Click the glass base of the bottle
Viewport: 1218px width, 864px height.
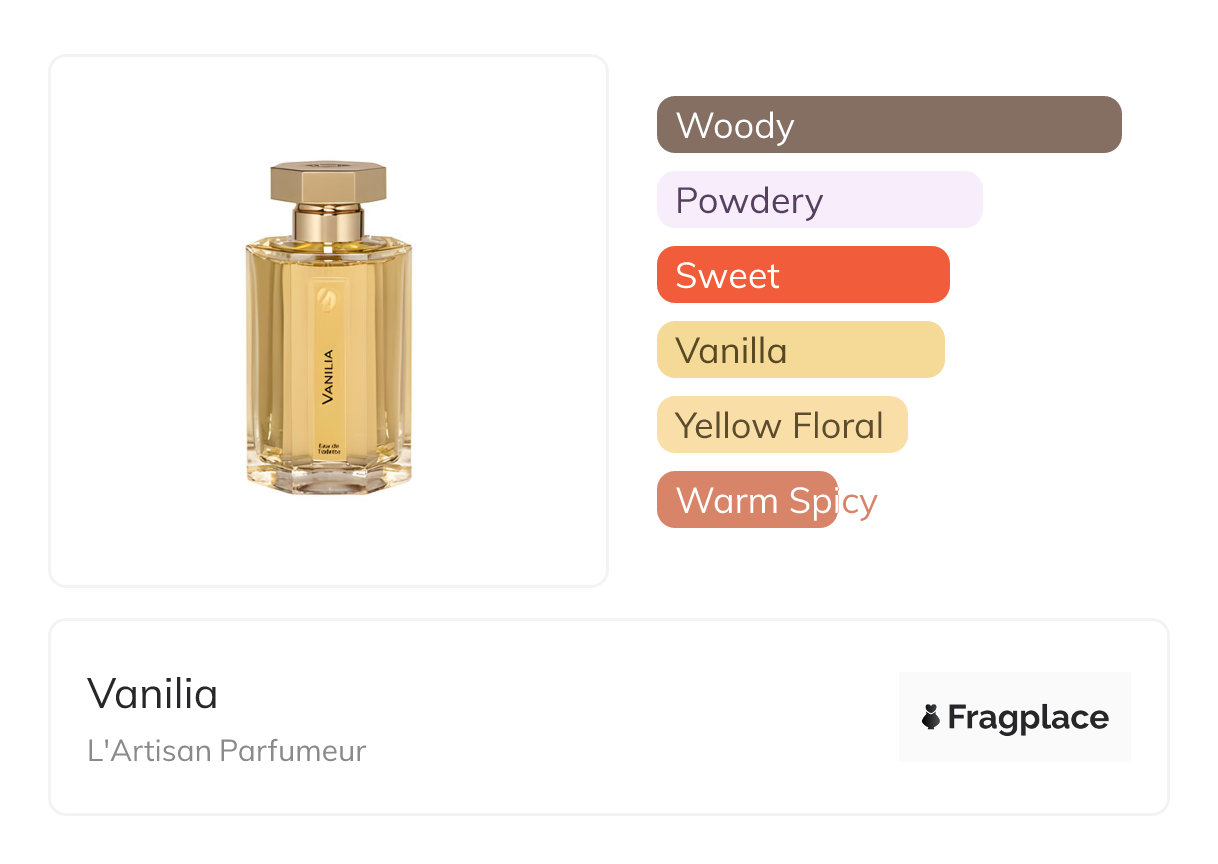click(328, 481)
